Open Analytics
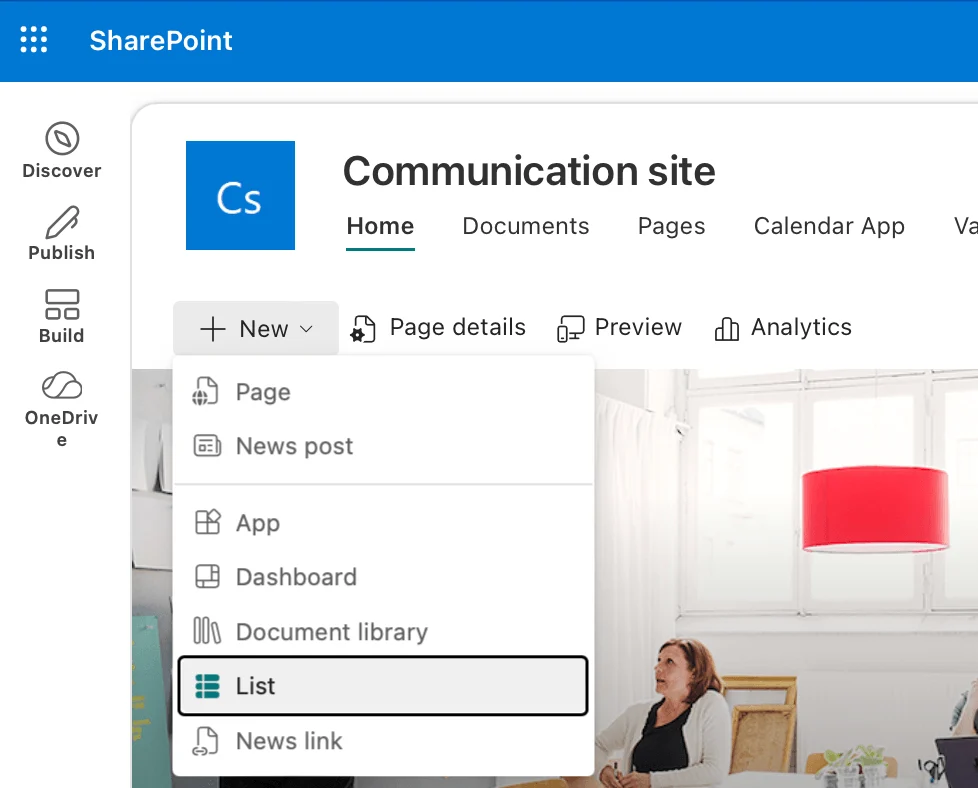The height and width of the screenshot is (788, 978). click(783, 328)
